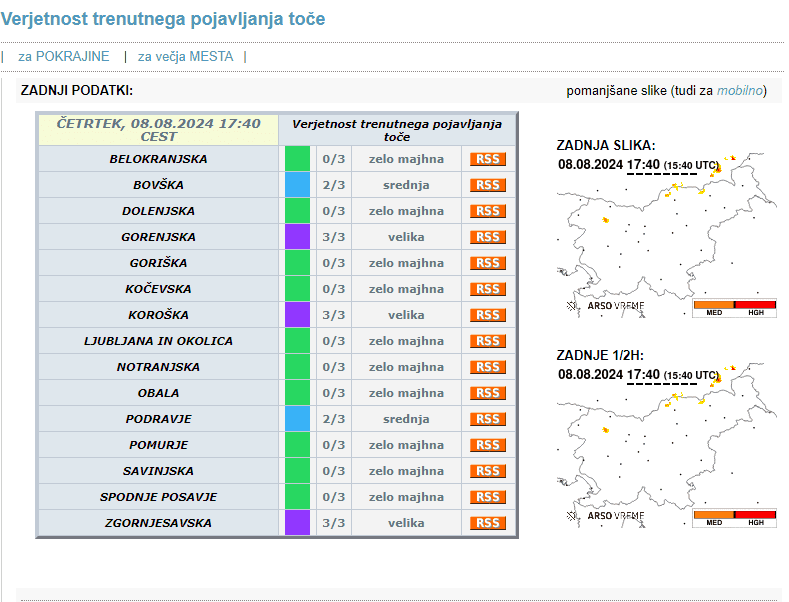Viewport: 789px width, 602px height.
Task: Click the Spodnje Posavje RSS icon
Action: 488,497
